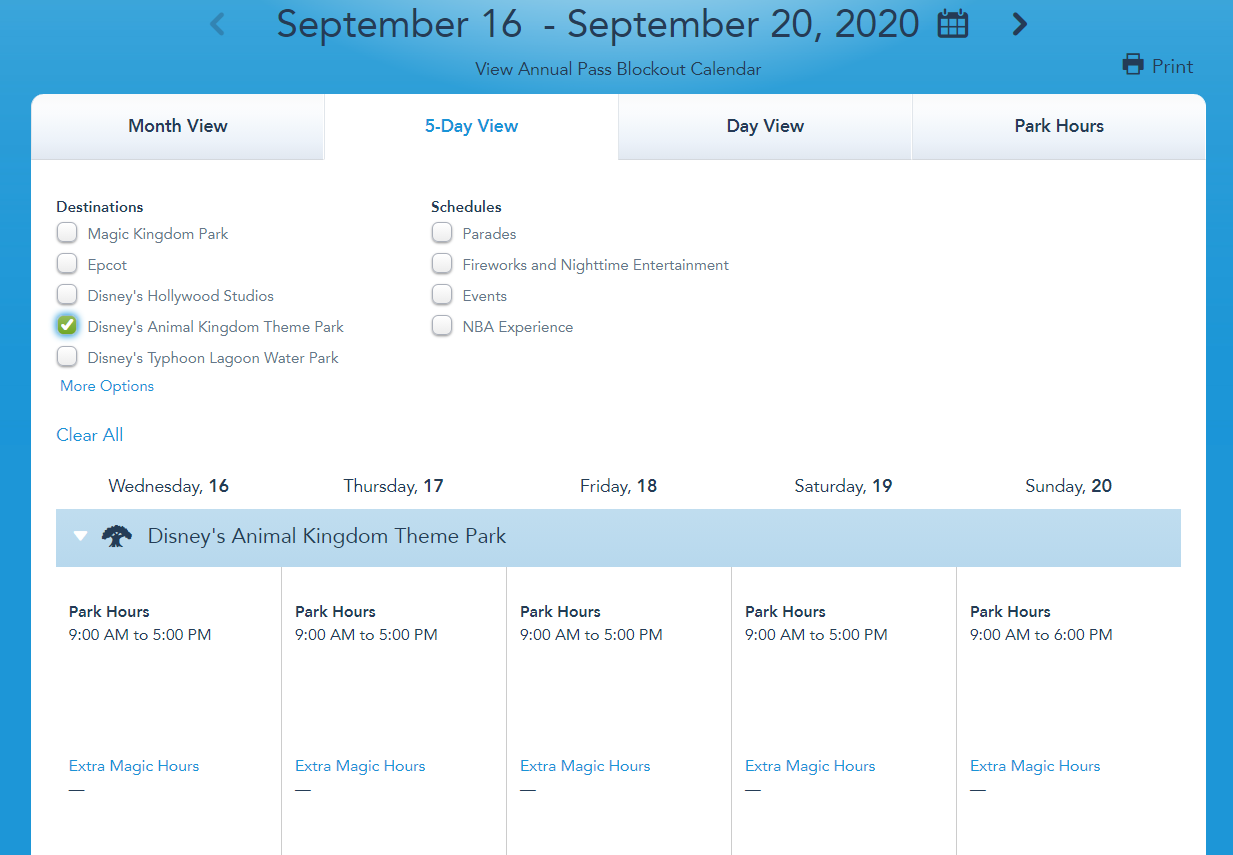Expand More Options under Destinations

107,386
